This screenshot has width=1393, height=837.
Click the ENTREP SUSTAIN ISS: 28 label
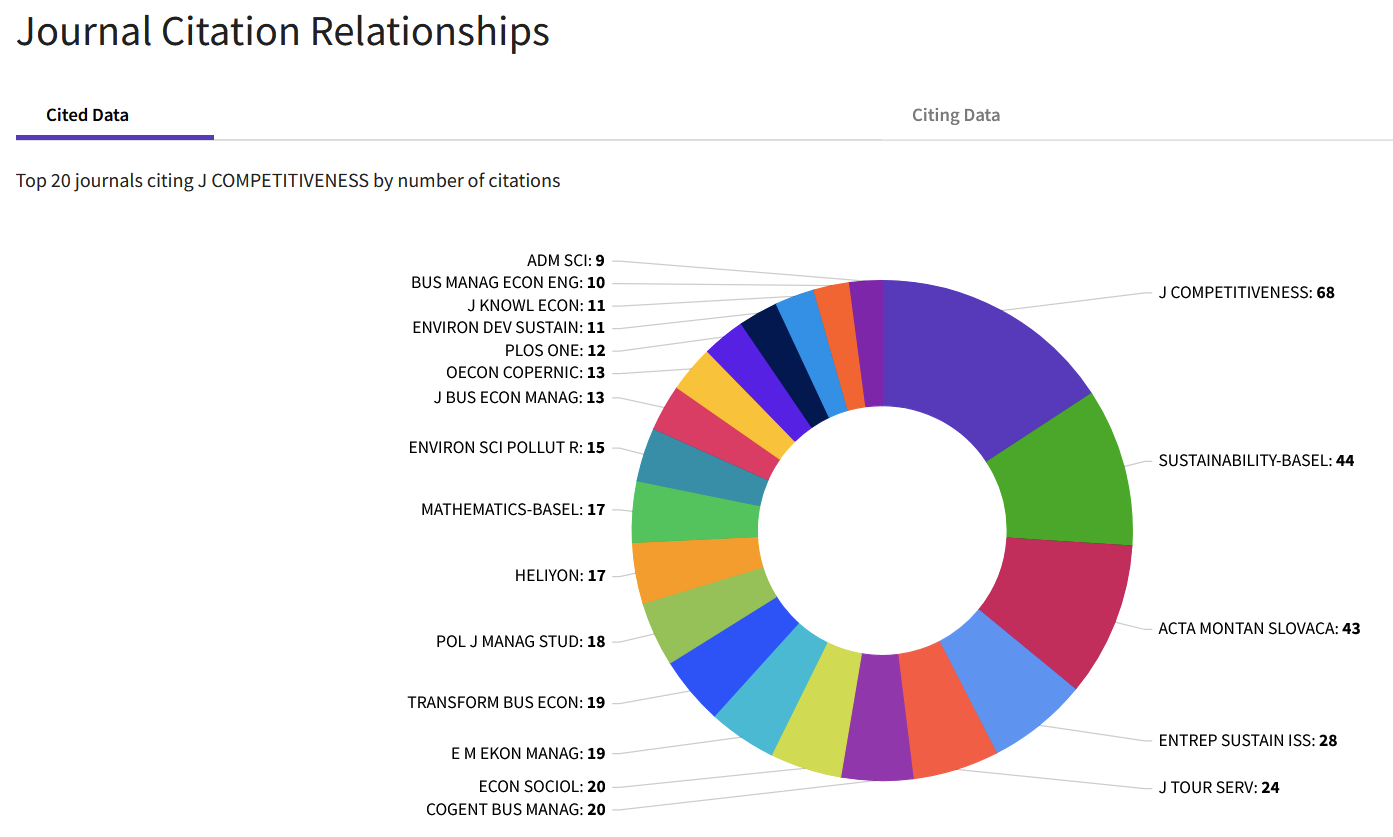[1247, 741]
